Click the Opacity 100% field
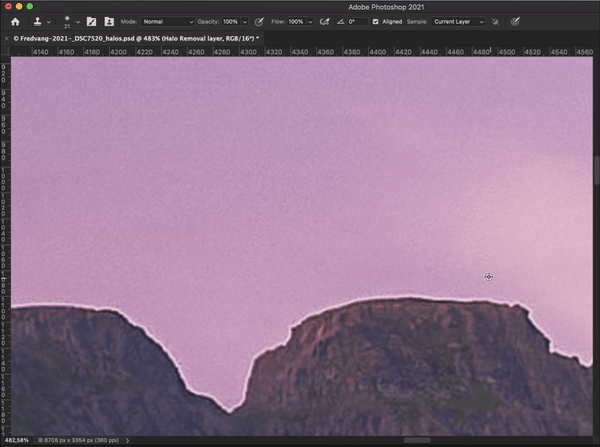The height and width of the screenshot is (447, 600). pyautogui.click(x=231, y=22)
